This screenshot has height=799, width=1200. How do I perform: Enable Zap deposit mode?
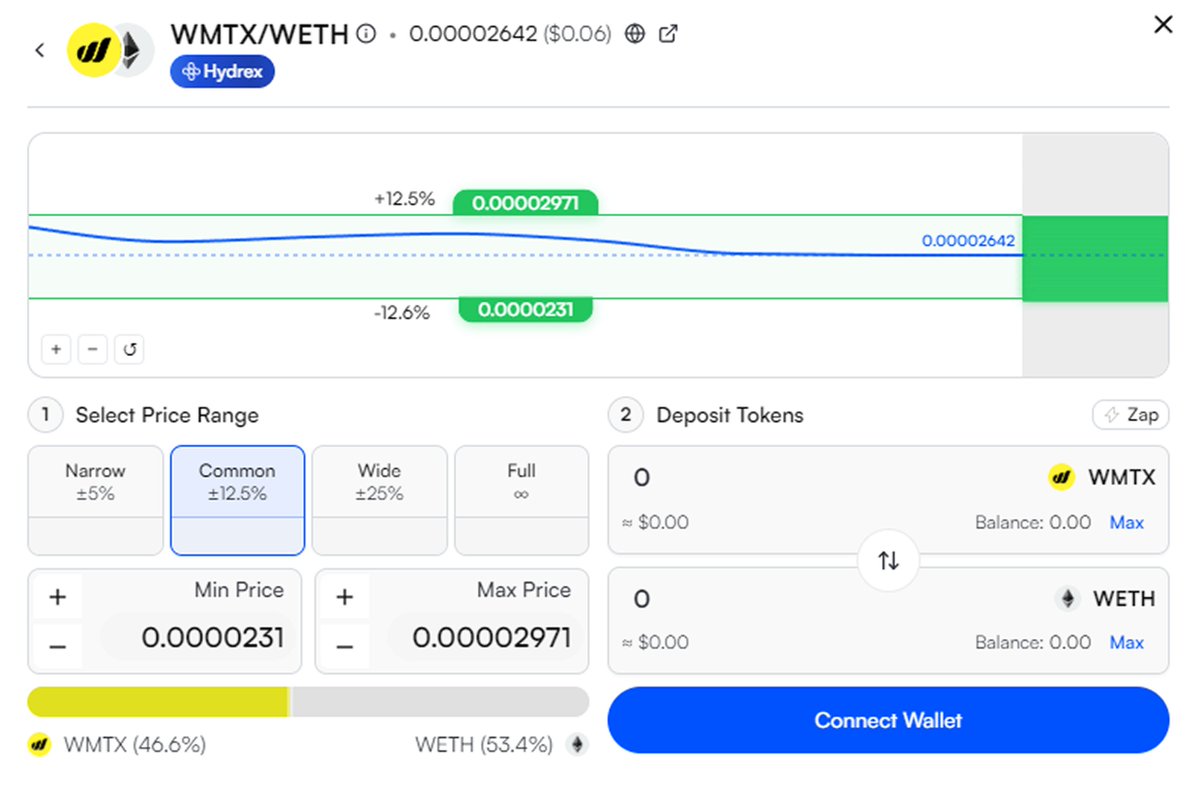[1130, 415]
